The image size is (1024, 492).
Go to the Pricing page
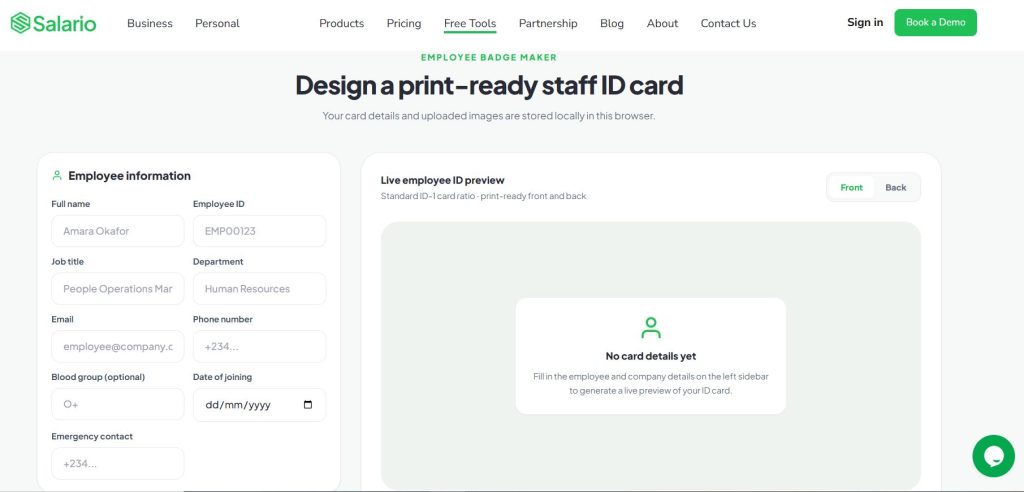tap(404, 24)
